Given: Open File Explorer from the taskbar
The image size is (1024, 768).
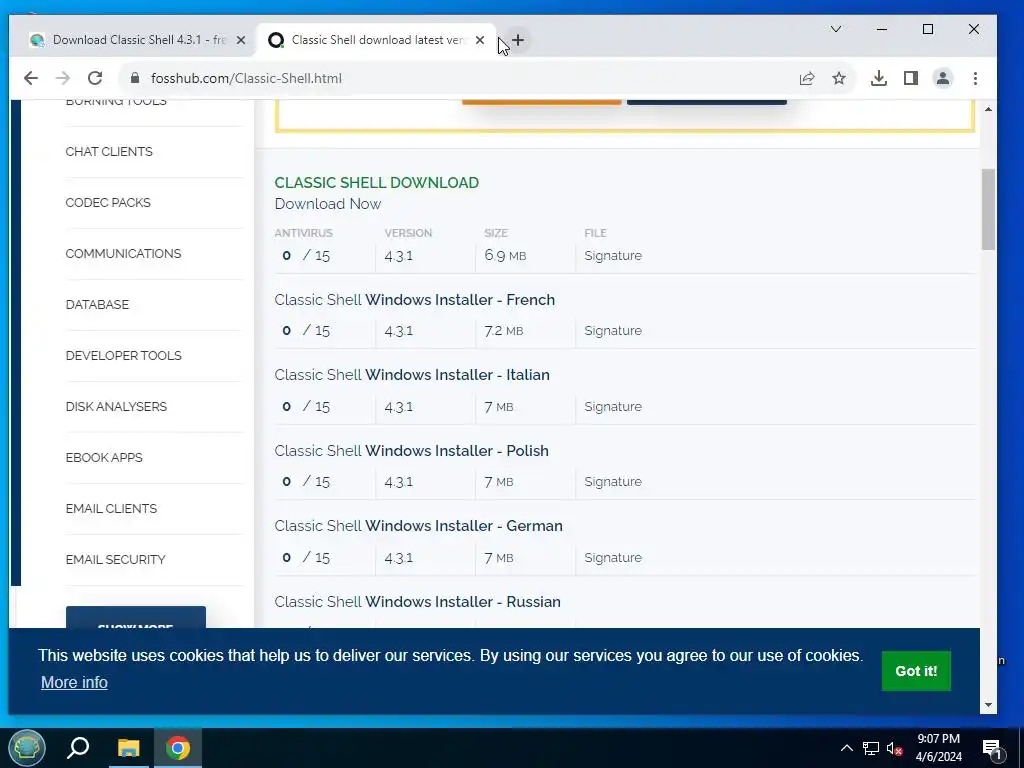Looking at the screenshot, I should (x=129, y=748).
